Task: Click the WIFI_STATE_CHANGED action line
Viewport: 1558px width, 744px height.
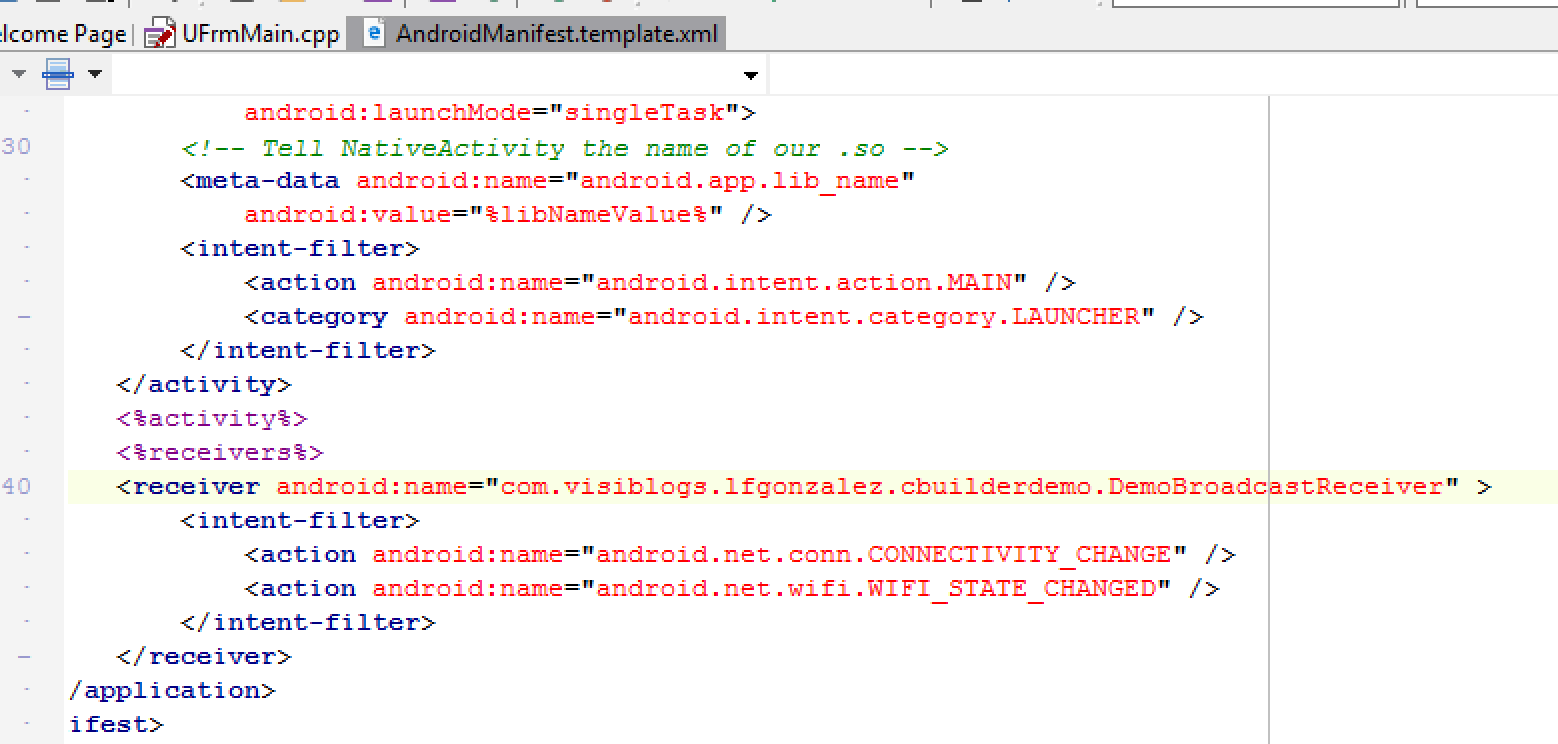Action: tap(732, 589)
